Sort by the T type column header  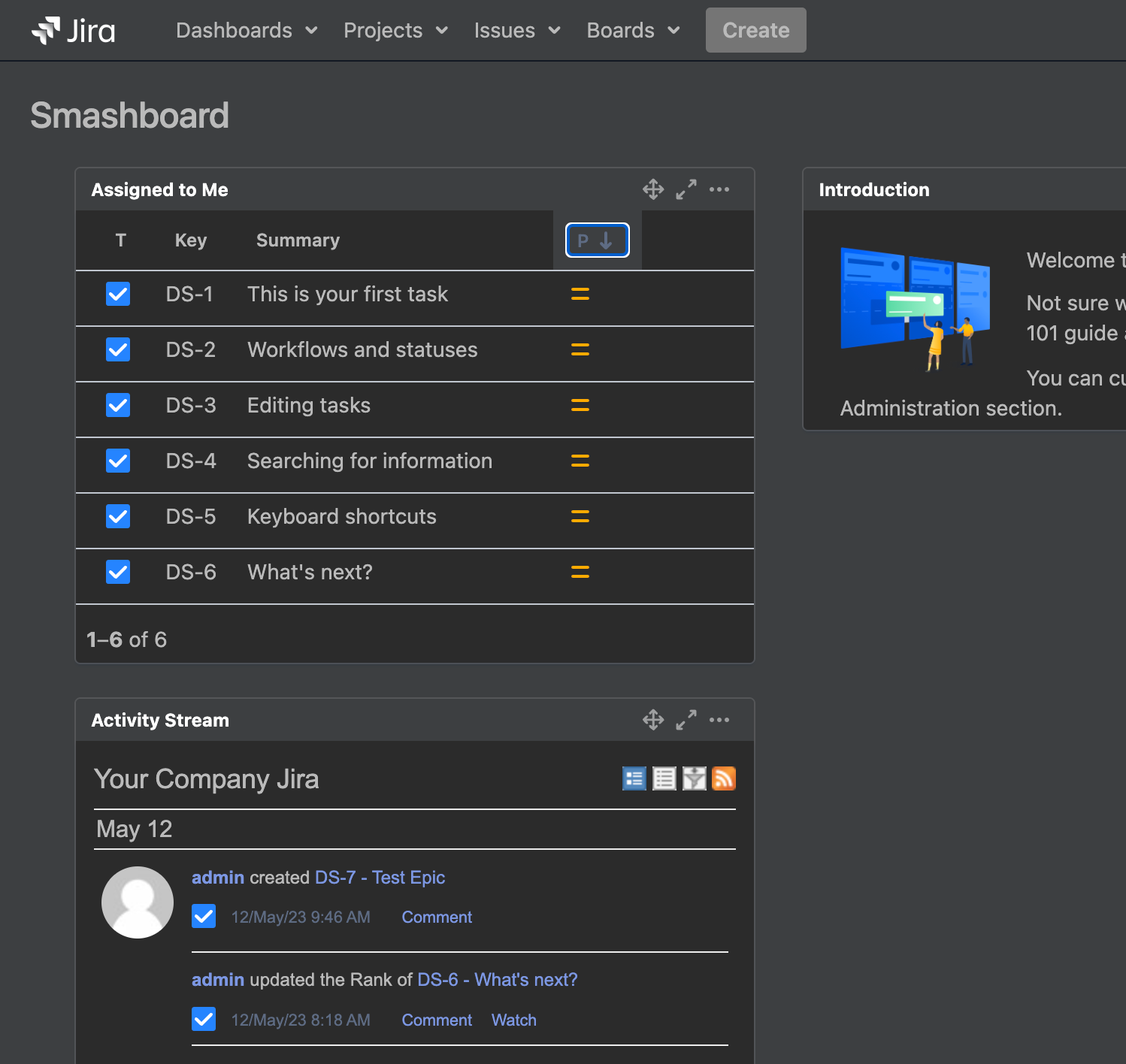(120, 240)
